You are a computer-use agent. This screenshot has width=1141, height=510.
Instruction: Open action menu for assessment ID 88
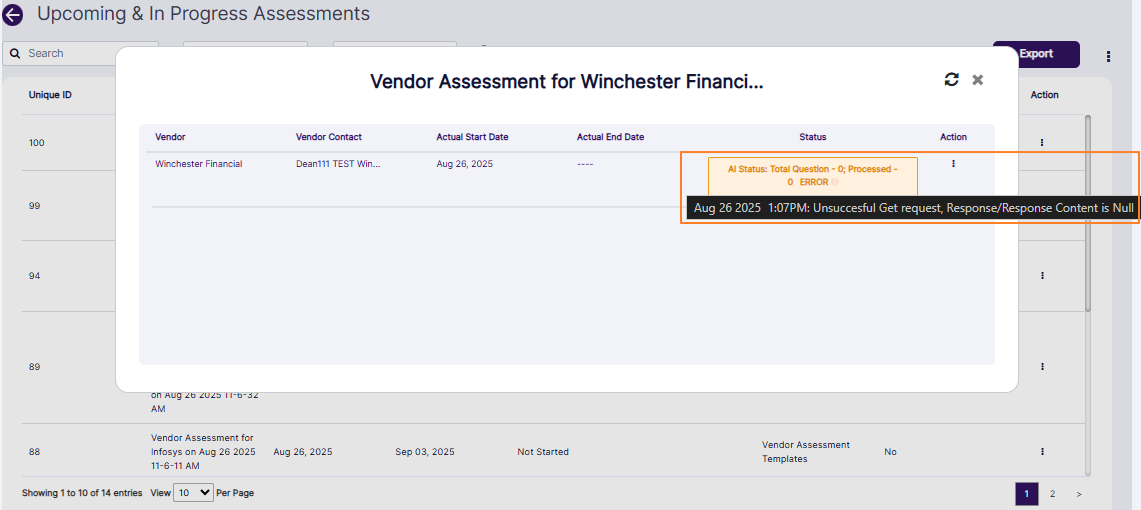pyautogui.click(x=1042, y=452)
